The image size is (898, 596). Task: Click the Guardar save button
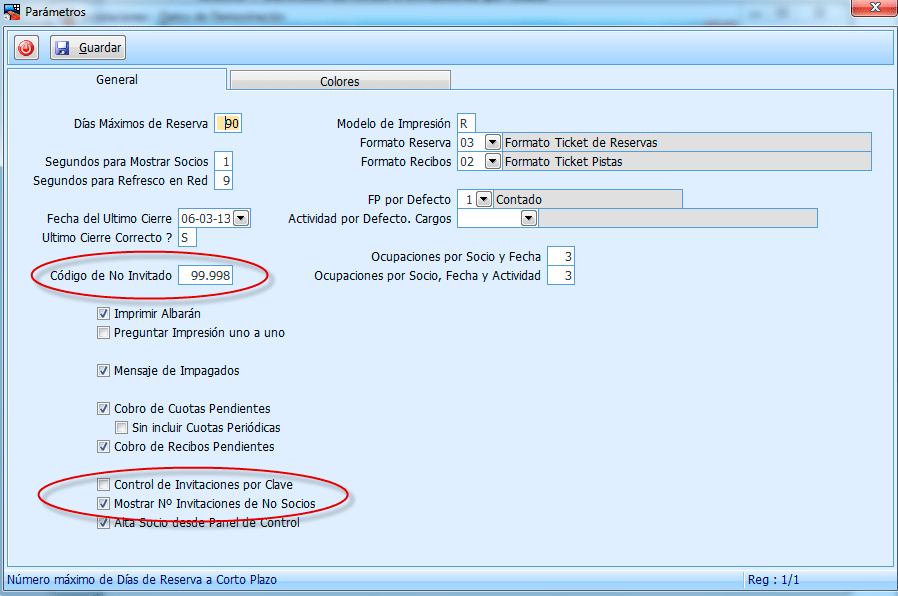pyautogui.click(x=88, y=48)
